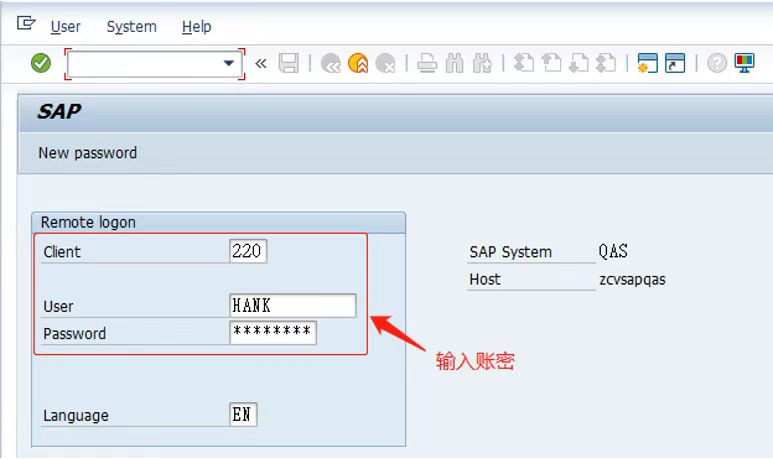Click the First Page icon
The height and width of the screenshot is (460, 773).
524,63
